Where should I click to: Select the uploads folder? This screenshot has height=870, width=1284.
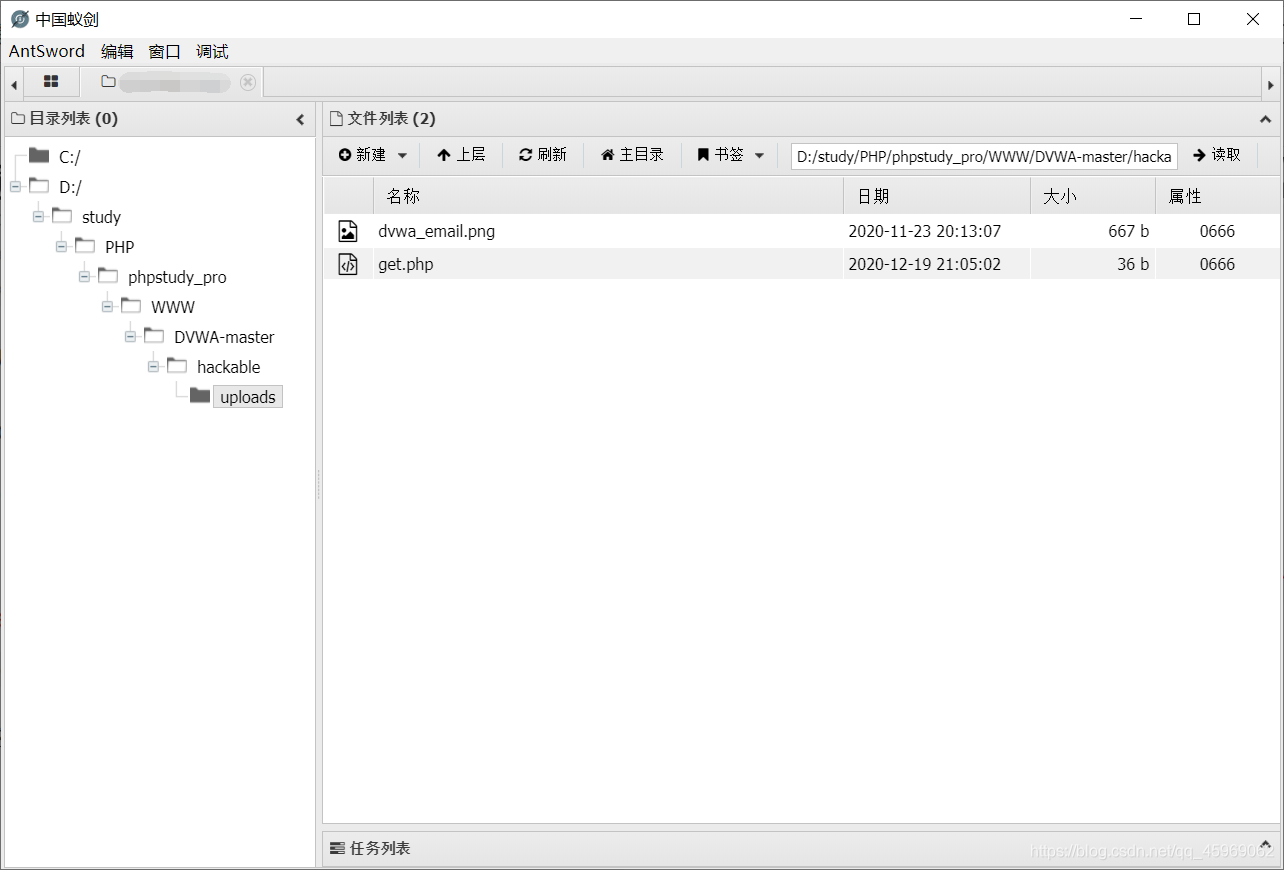248,397
